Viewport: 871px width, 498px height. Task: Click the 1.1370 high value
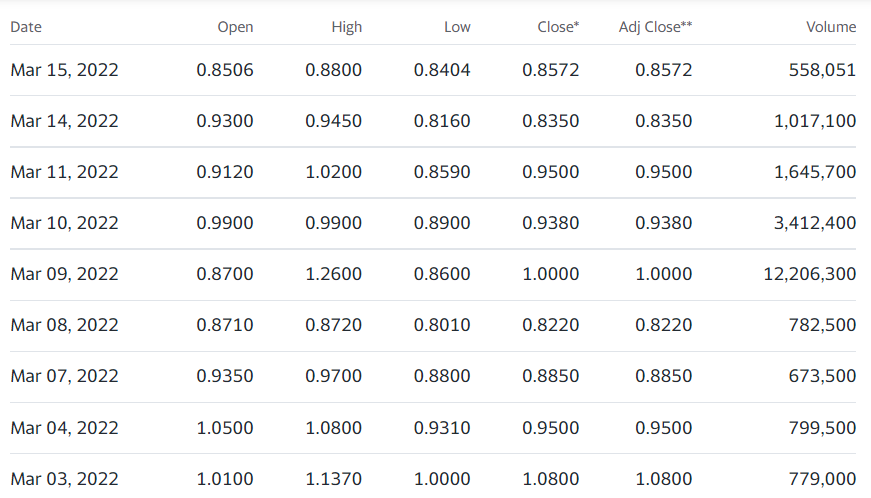point(333,479)
